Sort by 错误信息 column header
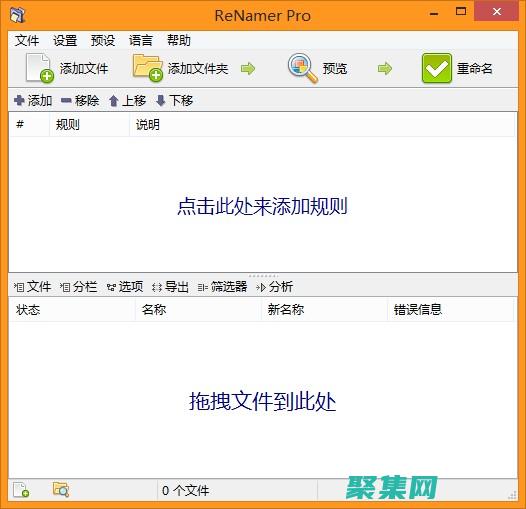The height and width of the screenshot is (509, 526). click(x=451, y=309)
